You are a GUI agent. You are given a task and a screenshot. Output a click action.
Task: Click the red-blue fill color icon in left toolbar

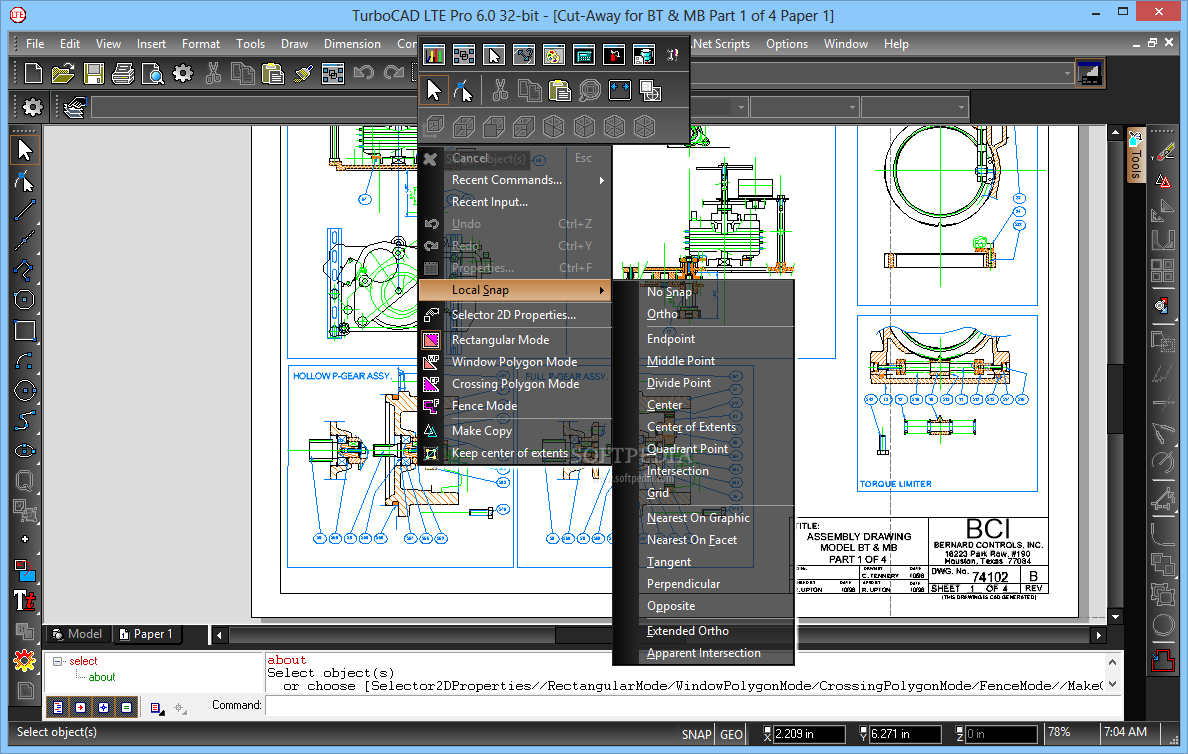pyautogui.click(x=24, y=570)
